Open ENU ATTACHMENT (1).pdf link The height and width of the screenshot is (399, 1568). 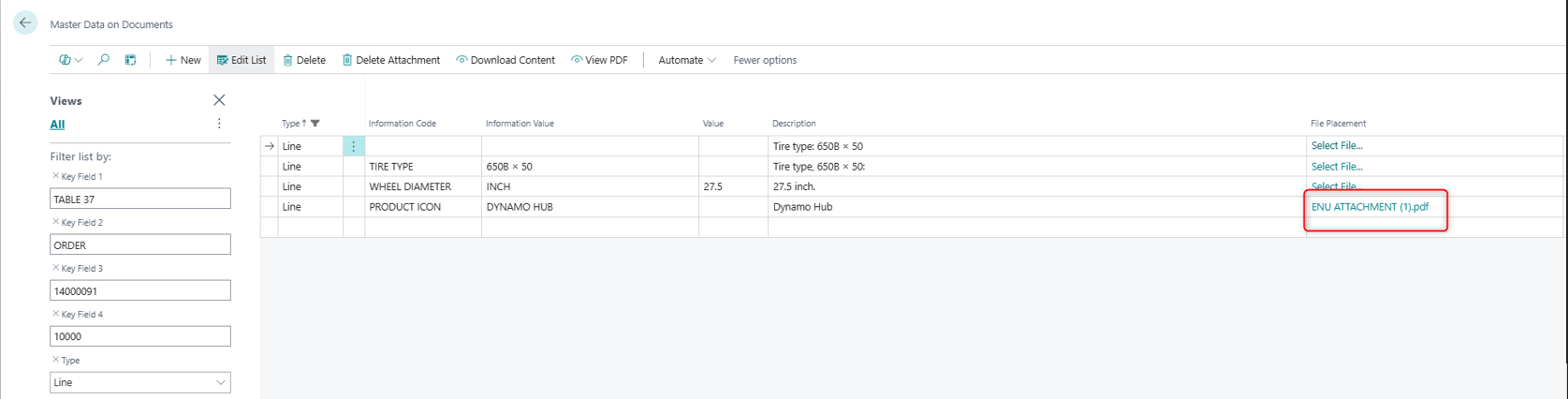(1370, 207)
